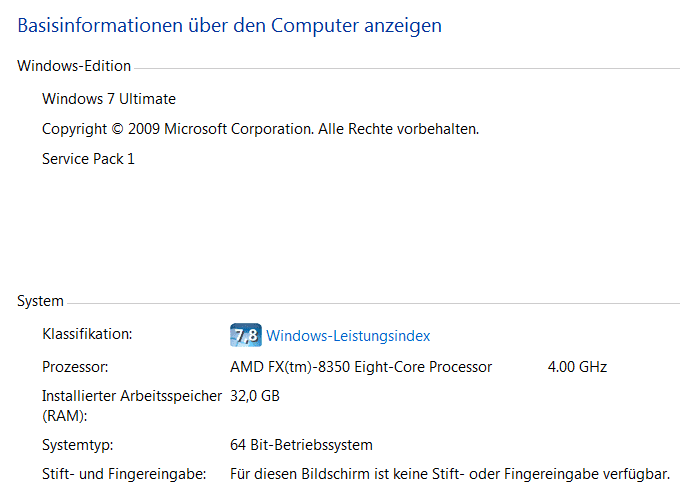Click the (RAM): label line
This screenshot has height=500, width=680.
coord(64,415)
